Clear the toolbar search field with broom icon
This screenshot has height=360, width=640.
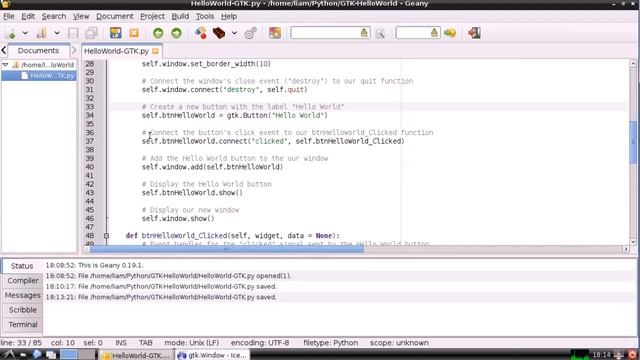[364, 33]
